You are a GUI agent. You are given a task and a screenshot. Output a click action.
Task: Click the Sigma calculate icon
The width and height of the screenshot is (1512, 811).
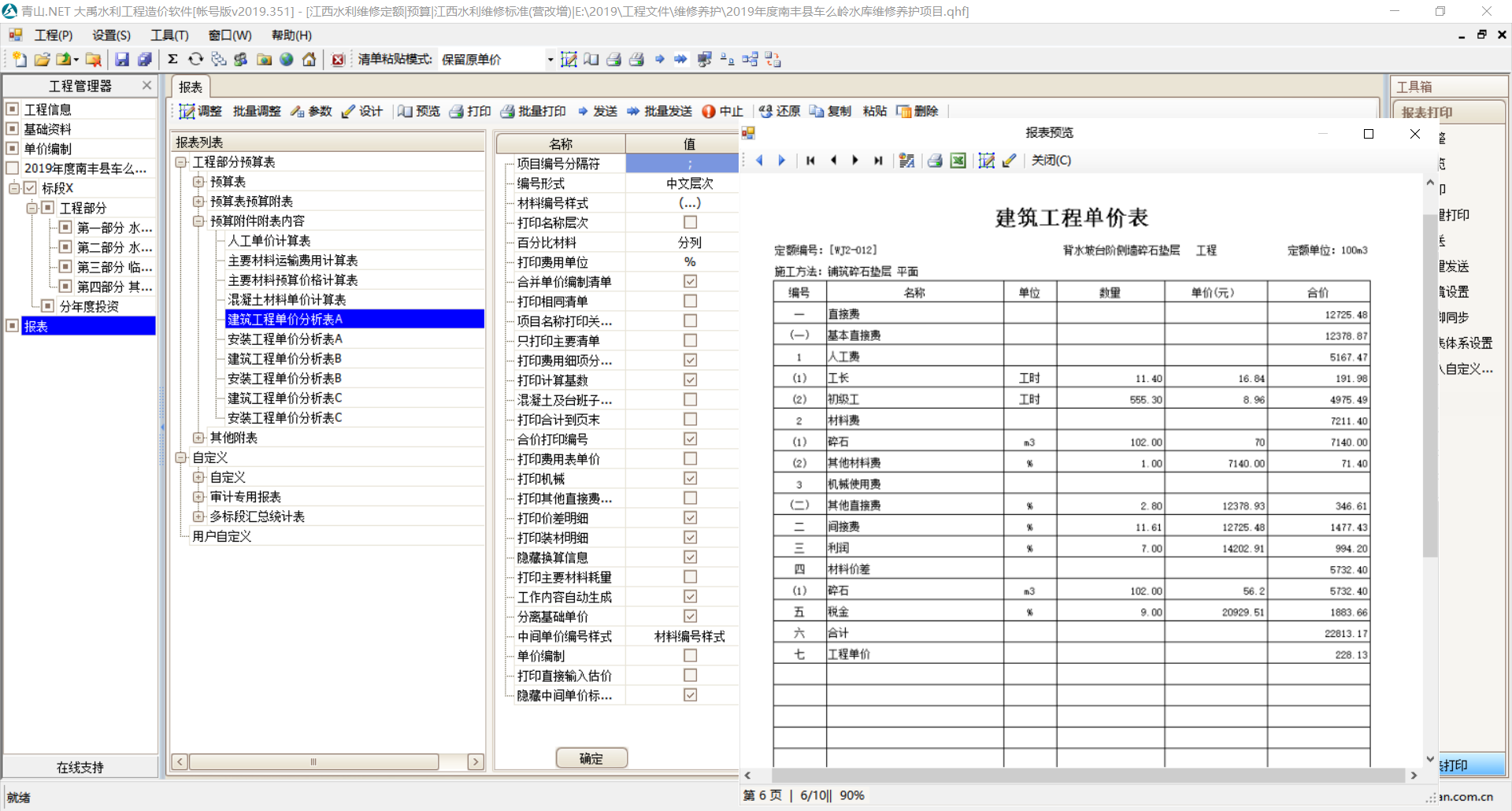pos(172,60)
